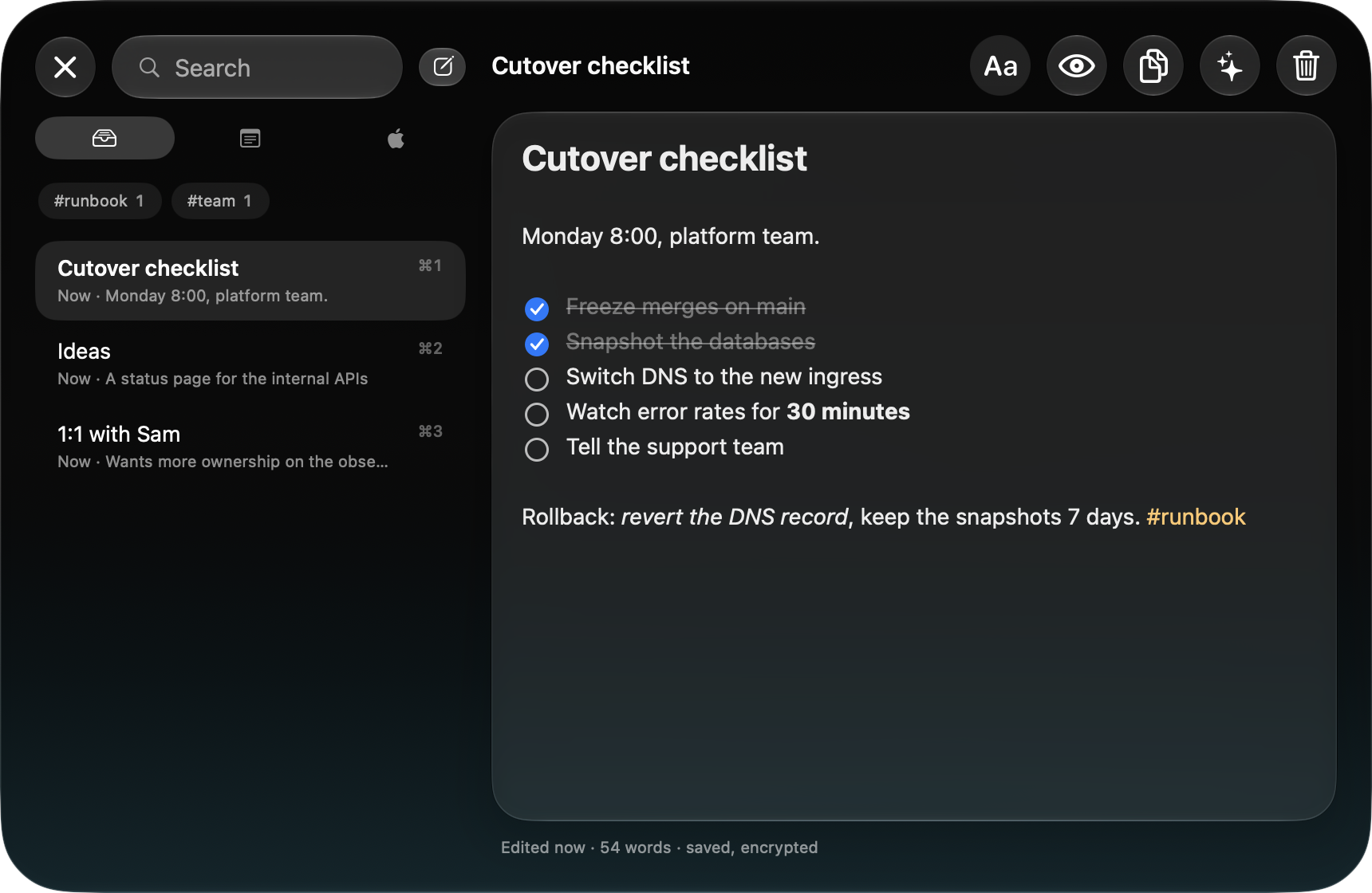This screenshot has width=1372, height=893.
Task: Check off Watch error rates for 30 minutes
Action: 537,414
